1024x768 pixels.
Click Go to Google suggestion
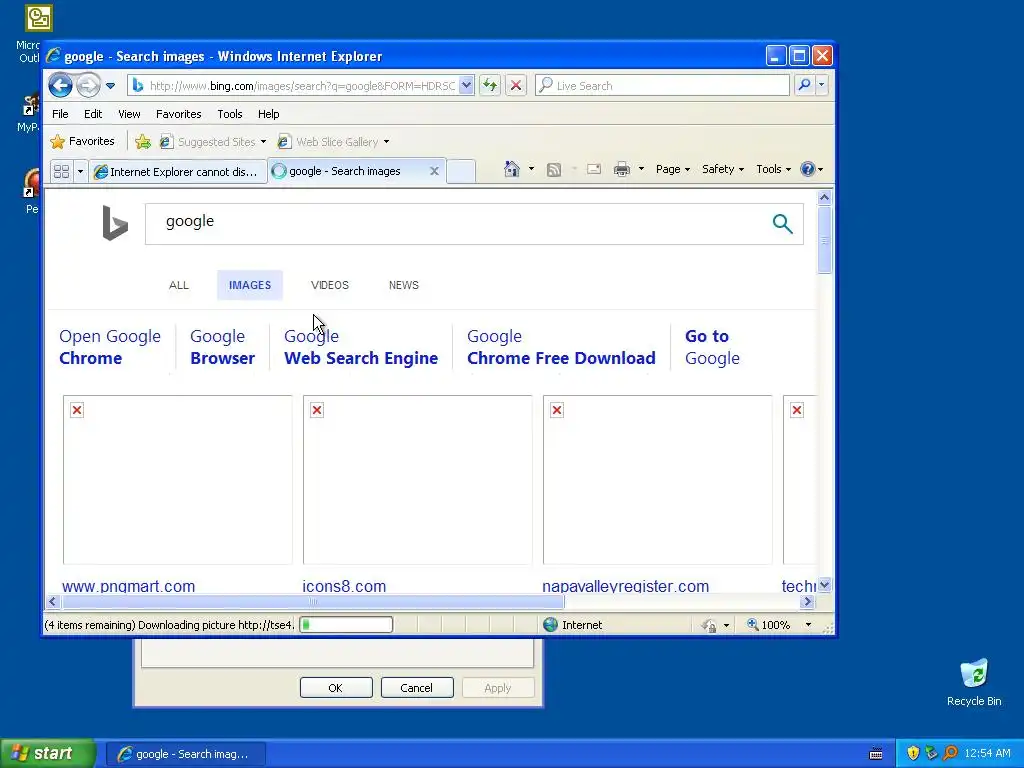point(712,347)
